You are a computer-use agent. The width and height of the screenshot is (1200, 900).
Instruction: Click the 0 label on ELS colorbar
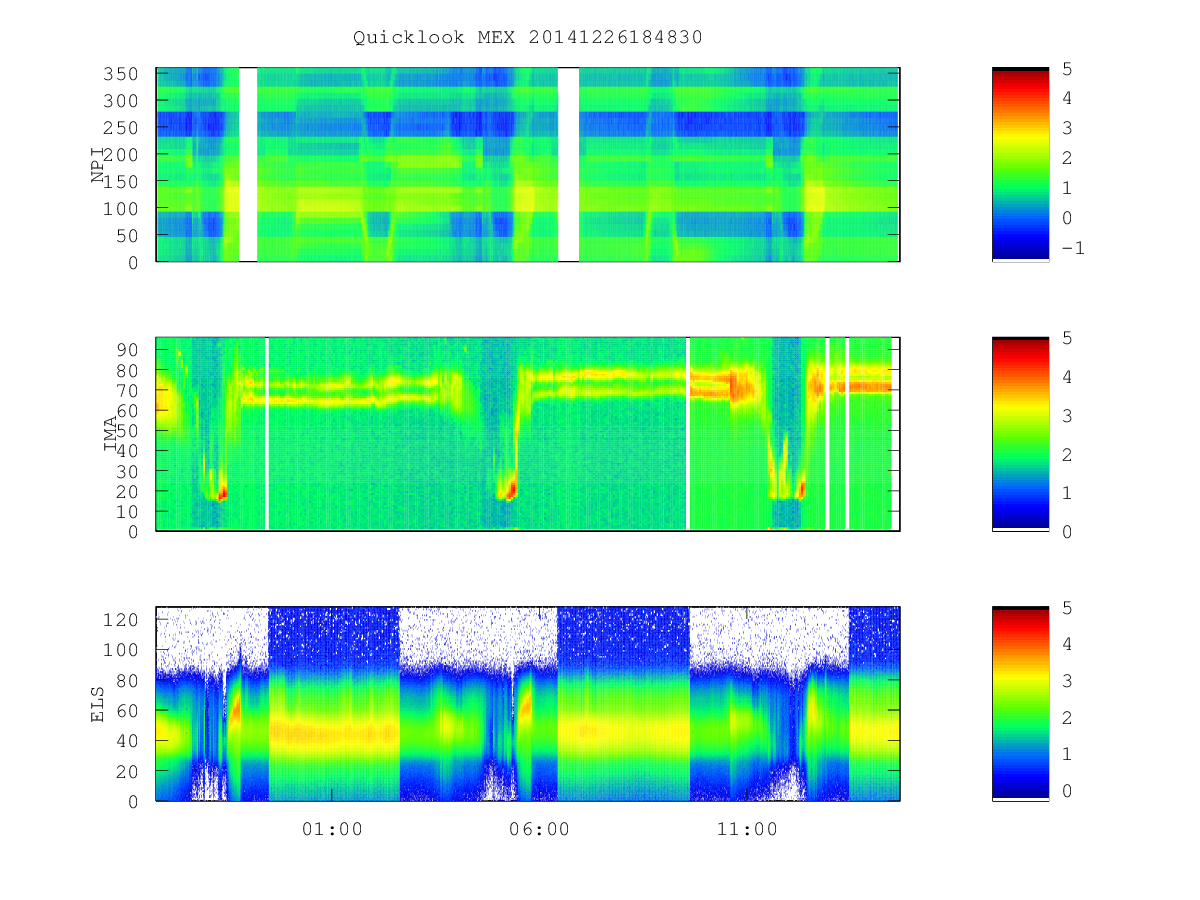[1066, 790]
